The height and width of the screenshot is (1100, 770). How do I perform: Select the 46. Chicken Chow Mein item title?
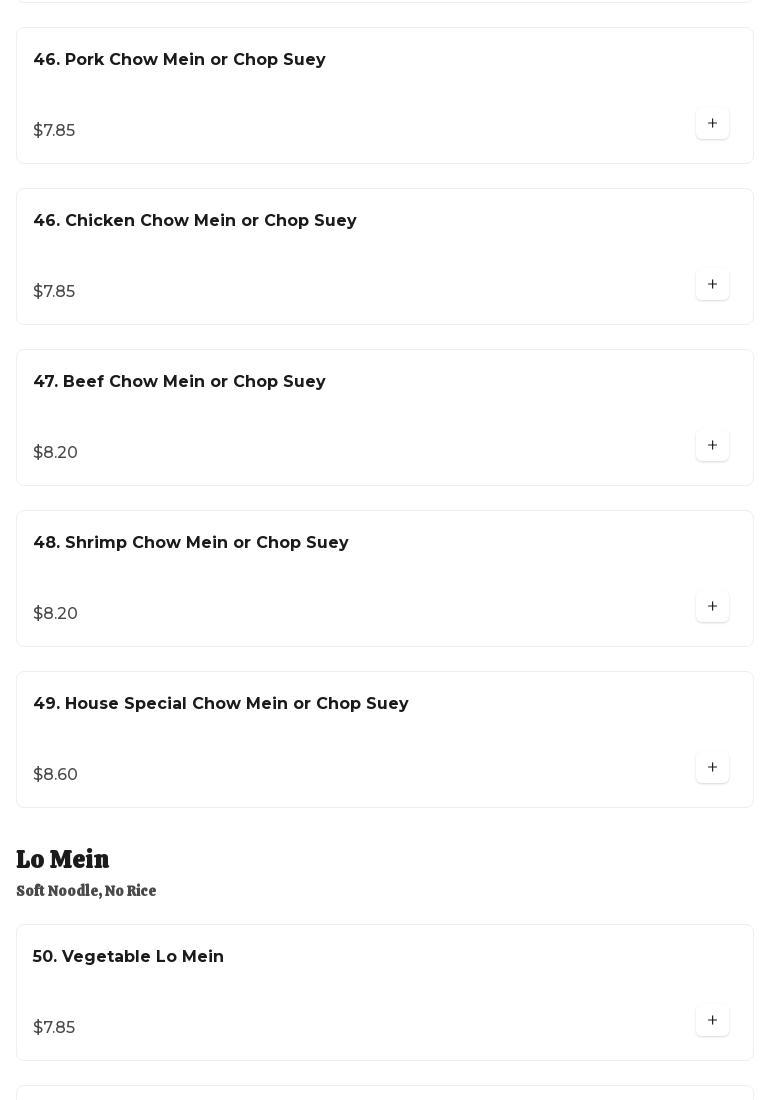(195, 221)
